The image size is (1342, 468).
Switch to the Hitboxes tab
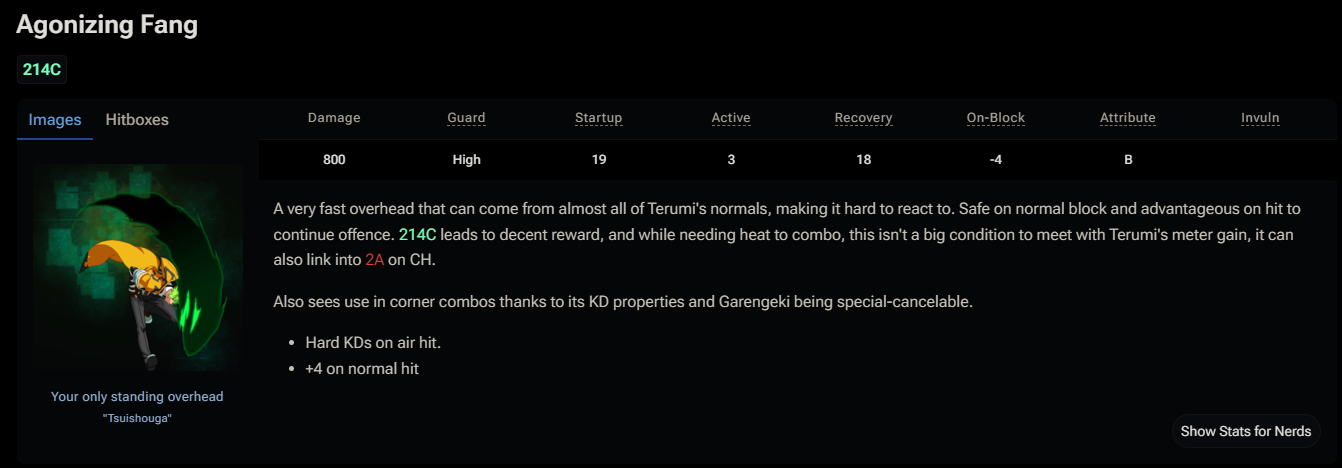pyautogui.click(x=137, y=120)
